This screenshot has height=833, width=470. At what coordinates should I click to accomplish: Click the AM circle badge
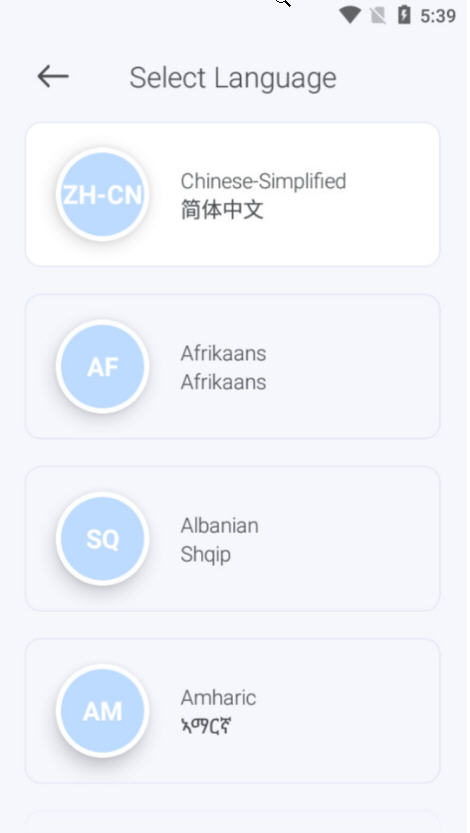coord(102,711)
